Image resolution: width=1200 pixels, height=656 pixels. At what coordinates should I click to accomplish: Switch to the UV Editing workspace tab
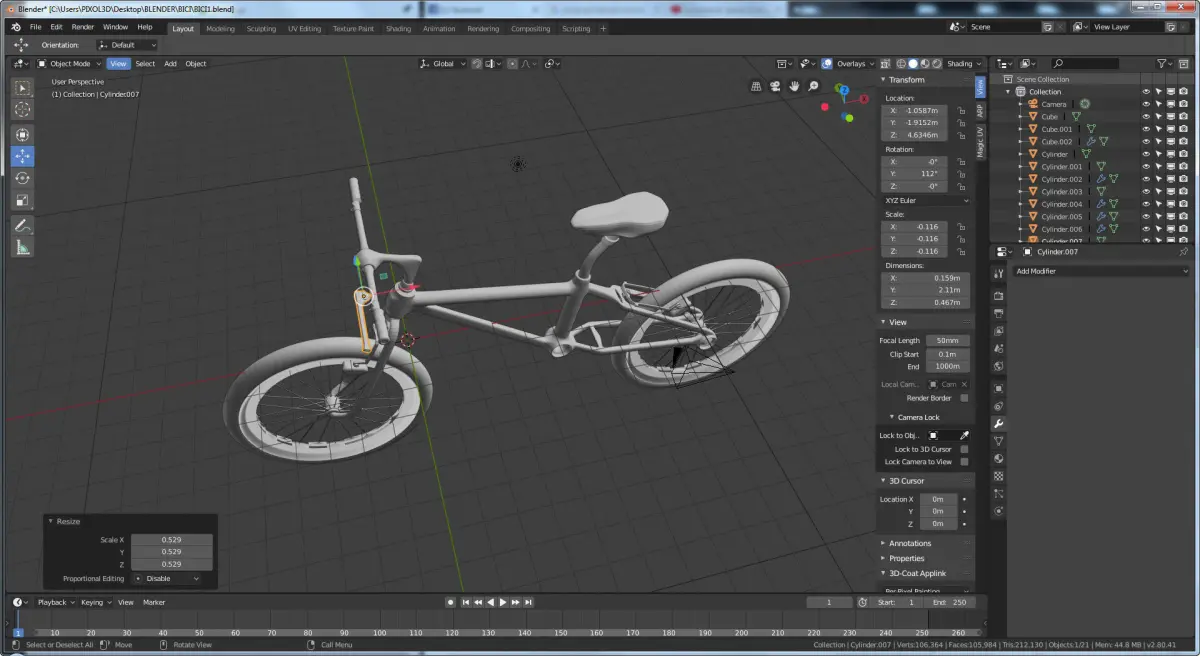pos(304,28)
